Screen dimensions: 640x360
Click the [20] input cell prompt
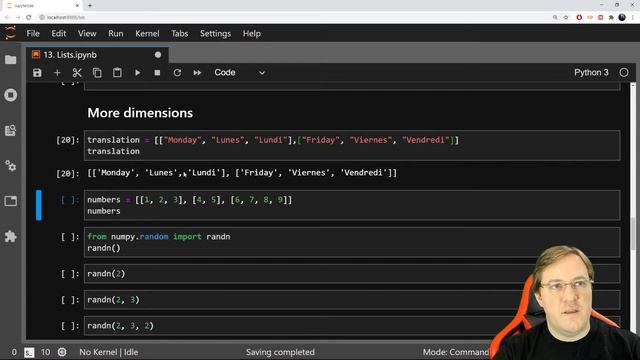click(68, 140)
